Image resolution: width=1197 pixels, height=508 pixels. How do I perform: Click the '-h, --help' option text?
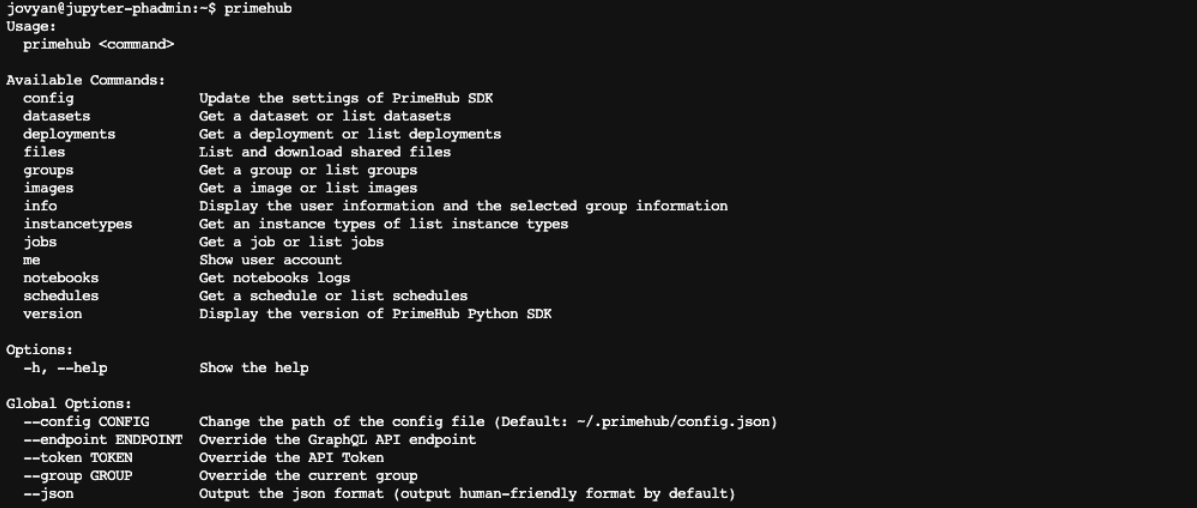[65, 368]
